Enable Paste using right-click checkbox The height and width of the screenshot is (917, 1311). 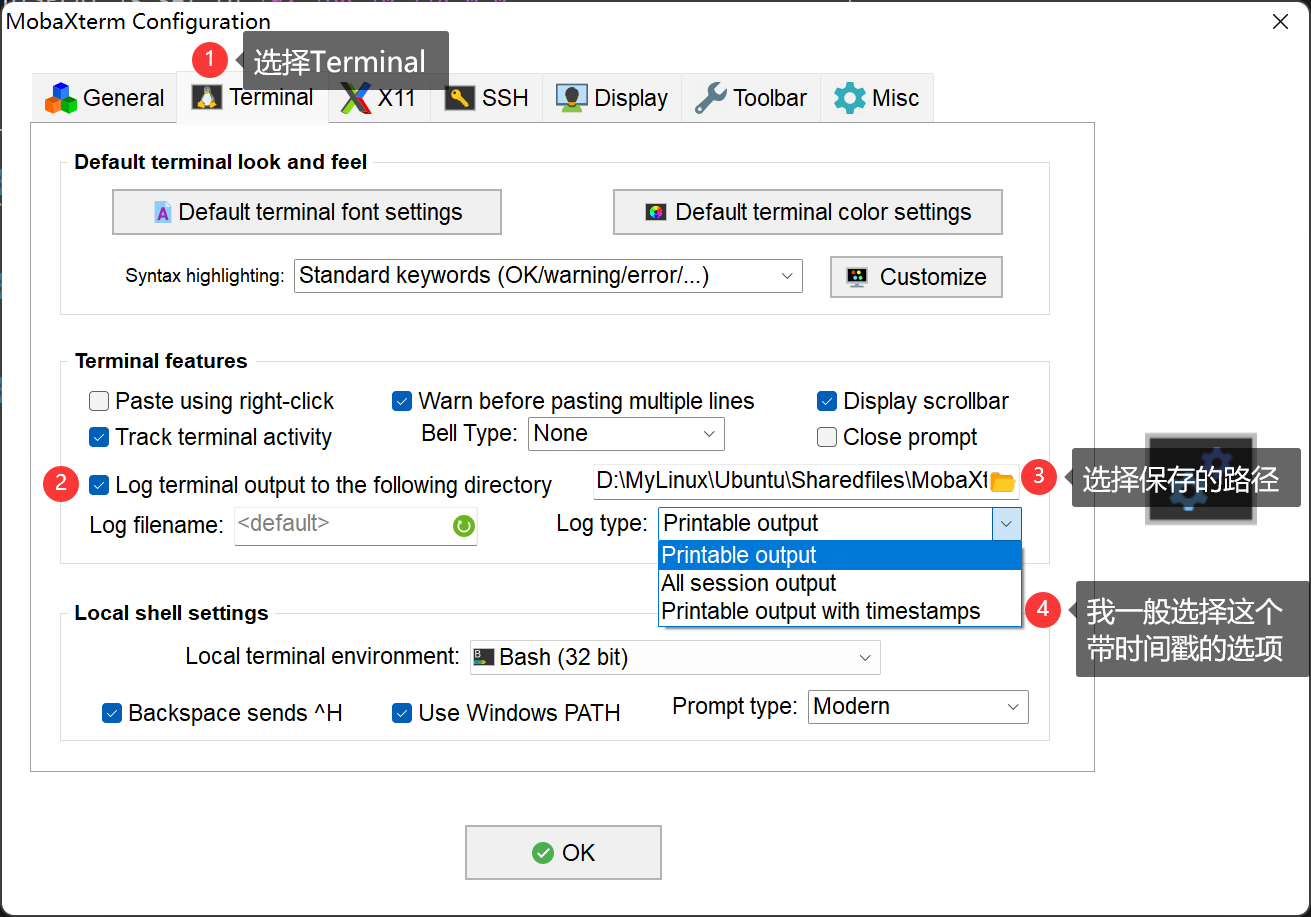tap(99, 402)
